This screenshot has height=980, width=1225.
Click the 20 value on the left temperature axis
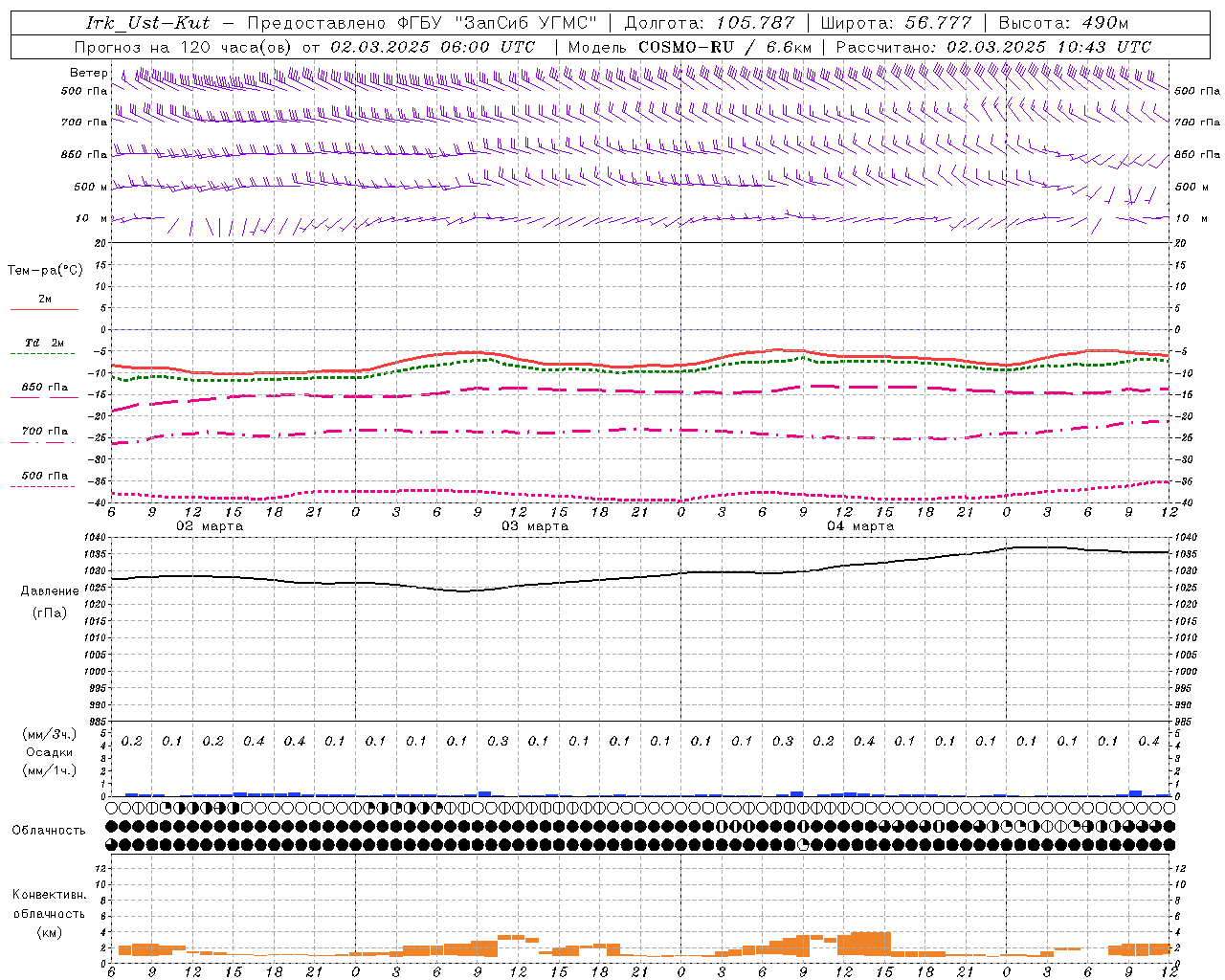click(100, 243)
